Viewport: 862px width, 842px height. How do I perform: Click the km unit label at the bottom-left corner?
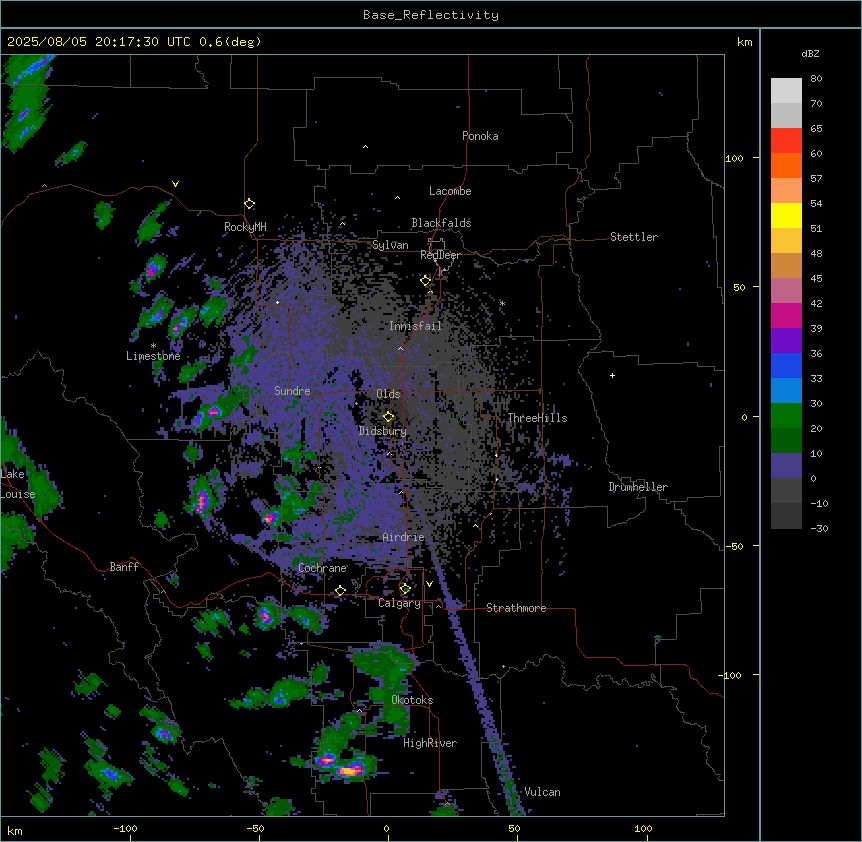pyautogui.click(x=15, y=831)
